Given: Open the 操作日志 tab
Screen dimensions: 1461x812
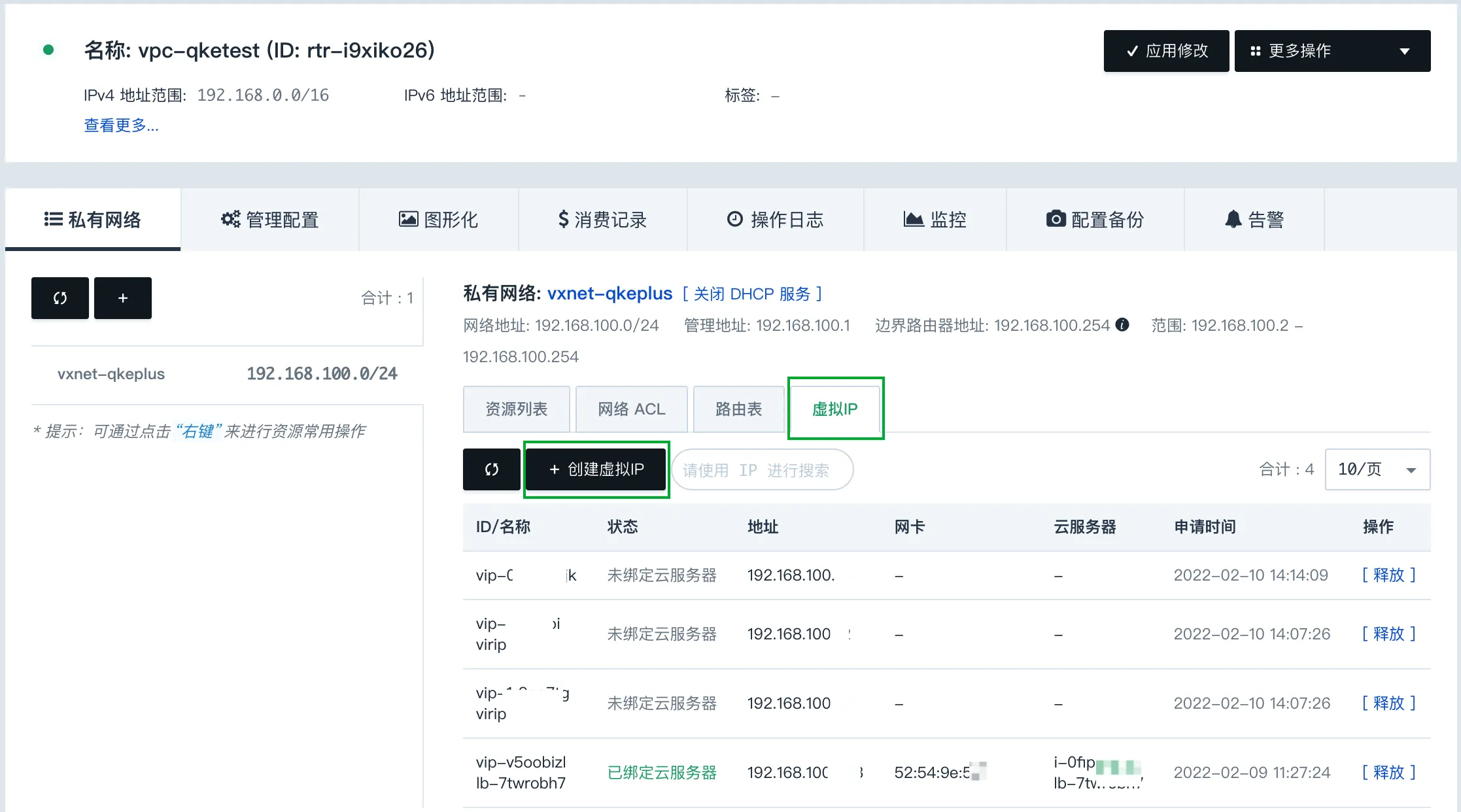Looking at the screenshot, I should [x=775, y=220].
